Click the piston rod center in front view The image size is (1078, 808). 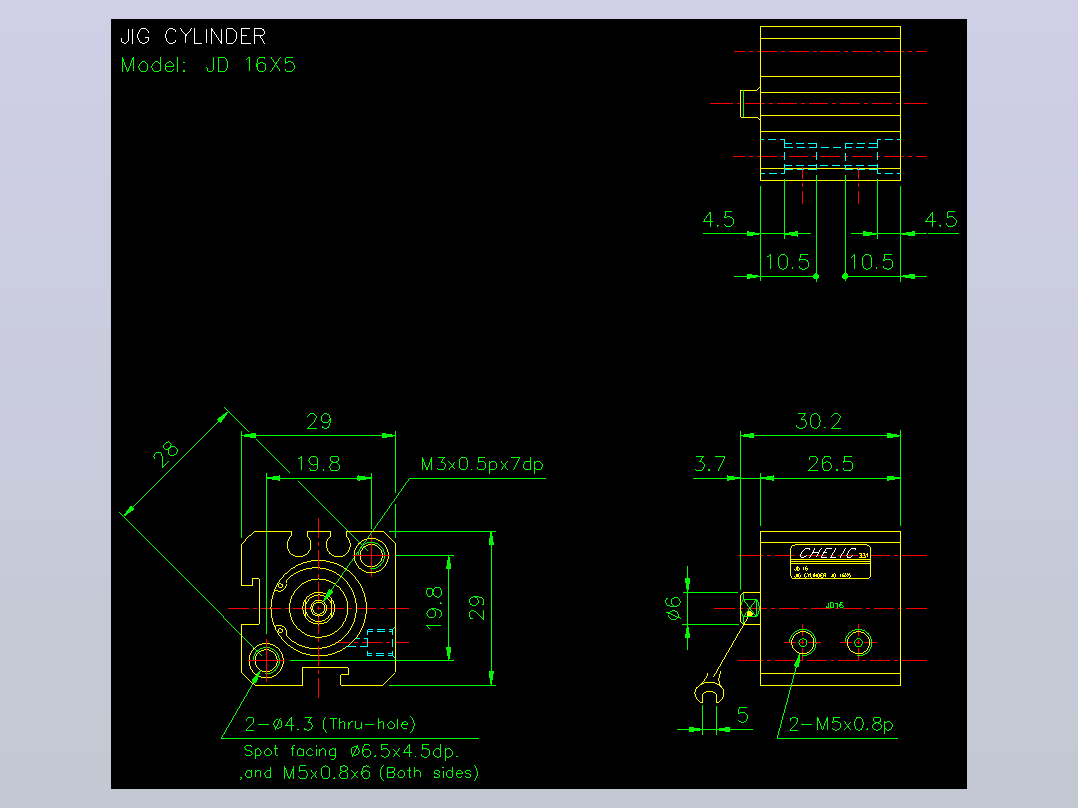pos(318,608)
